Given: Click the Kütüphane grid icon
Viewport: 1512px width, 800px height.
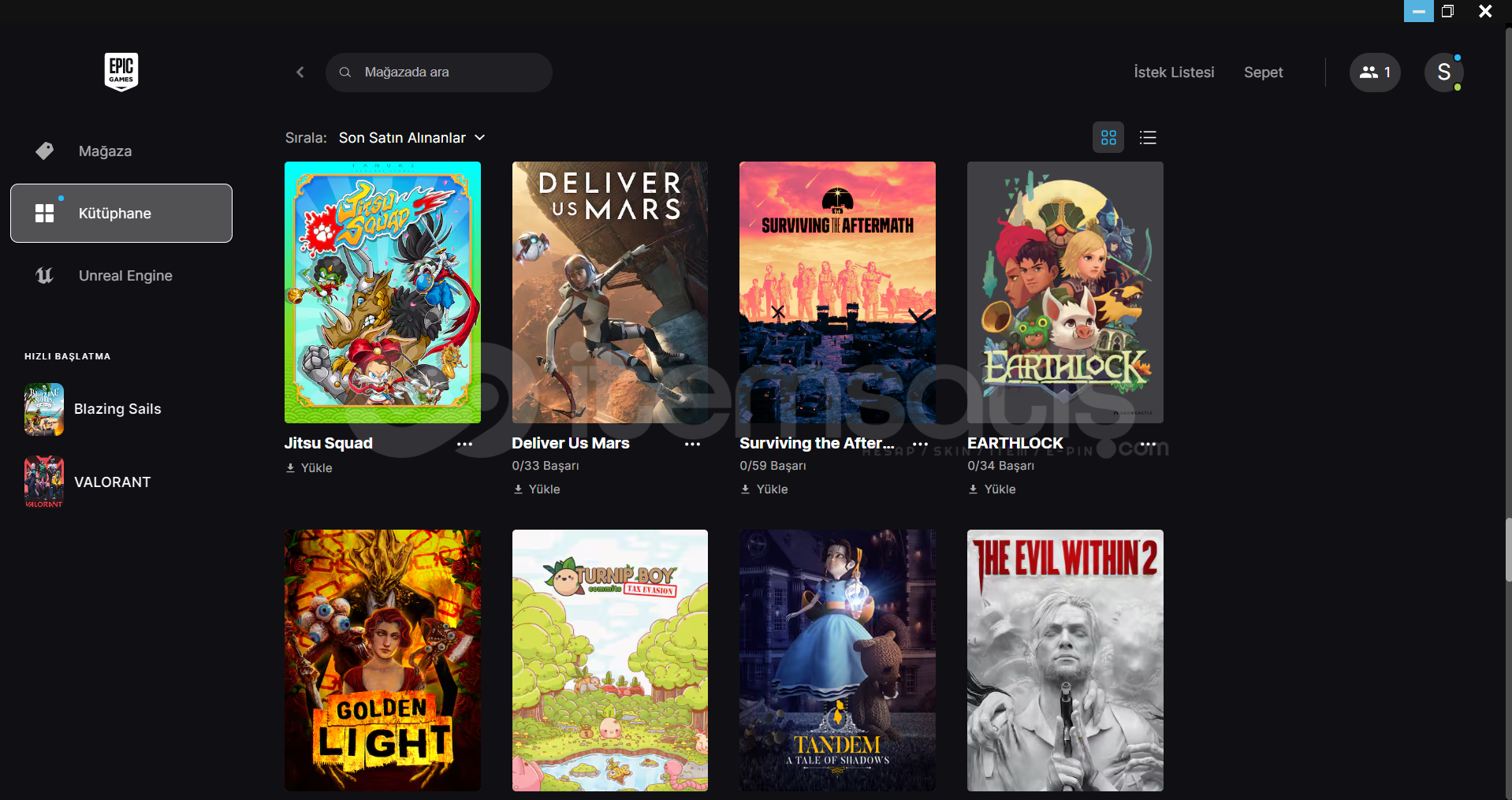Looking at the screenshot, I should coord(45,213).
